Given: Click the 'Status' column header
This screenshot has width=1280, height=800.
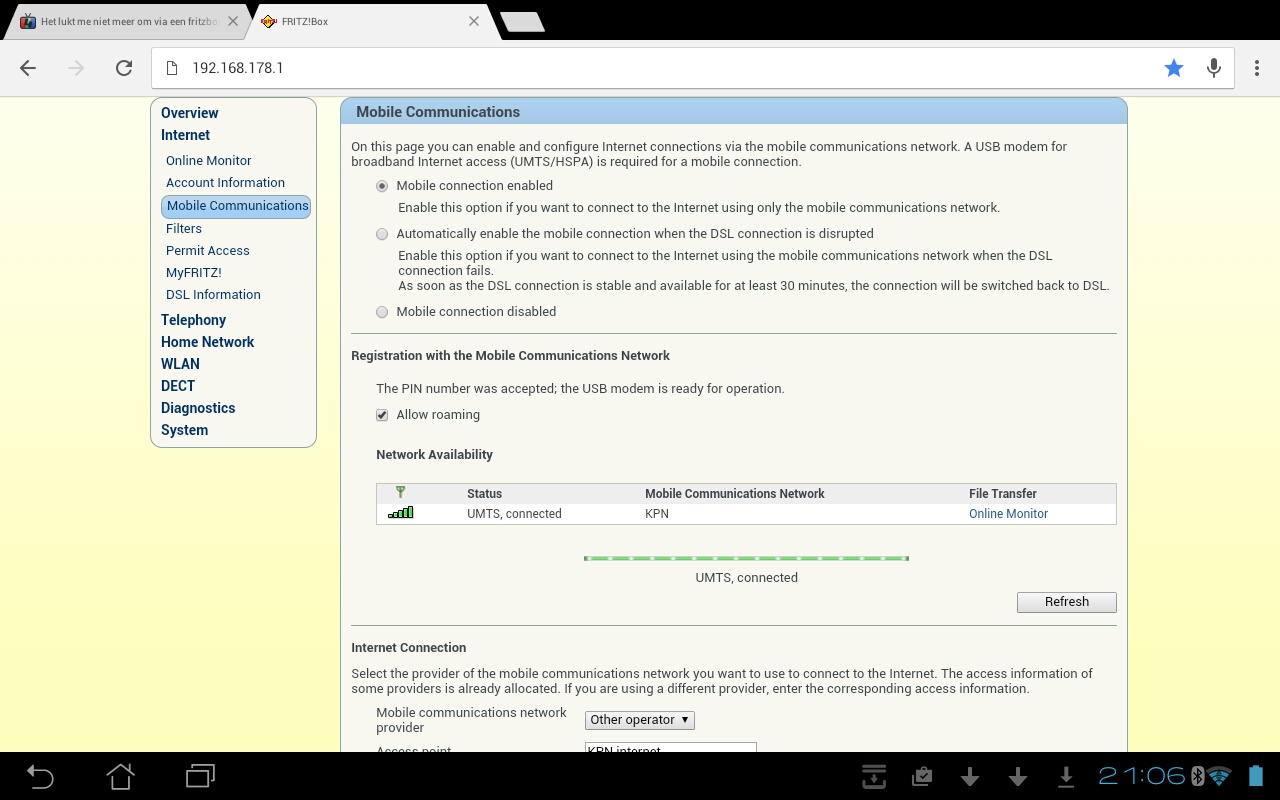Looking at the screenshot, I should (485, 494).
